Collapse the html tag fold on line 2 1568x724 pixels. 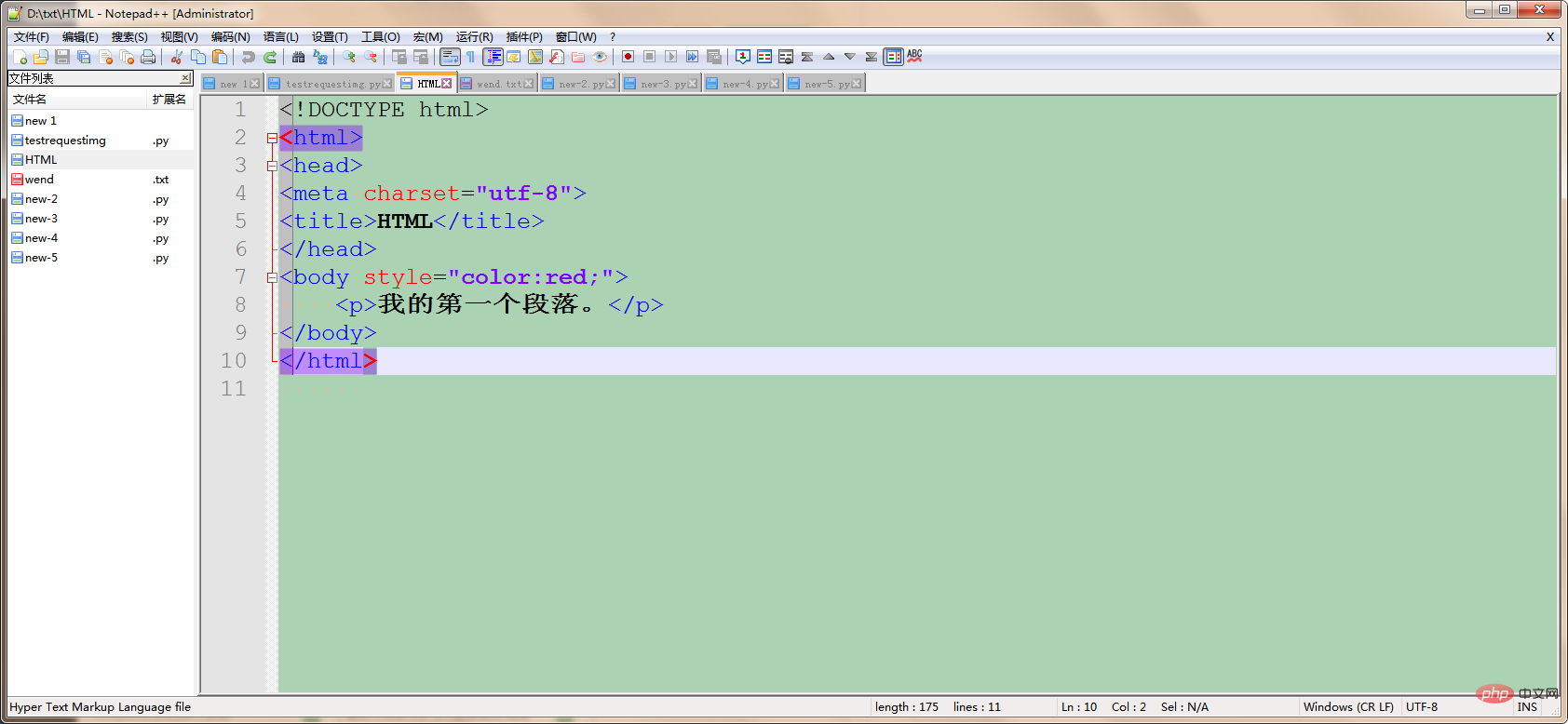272,138
